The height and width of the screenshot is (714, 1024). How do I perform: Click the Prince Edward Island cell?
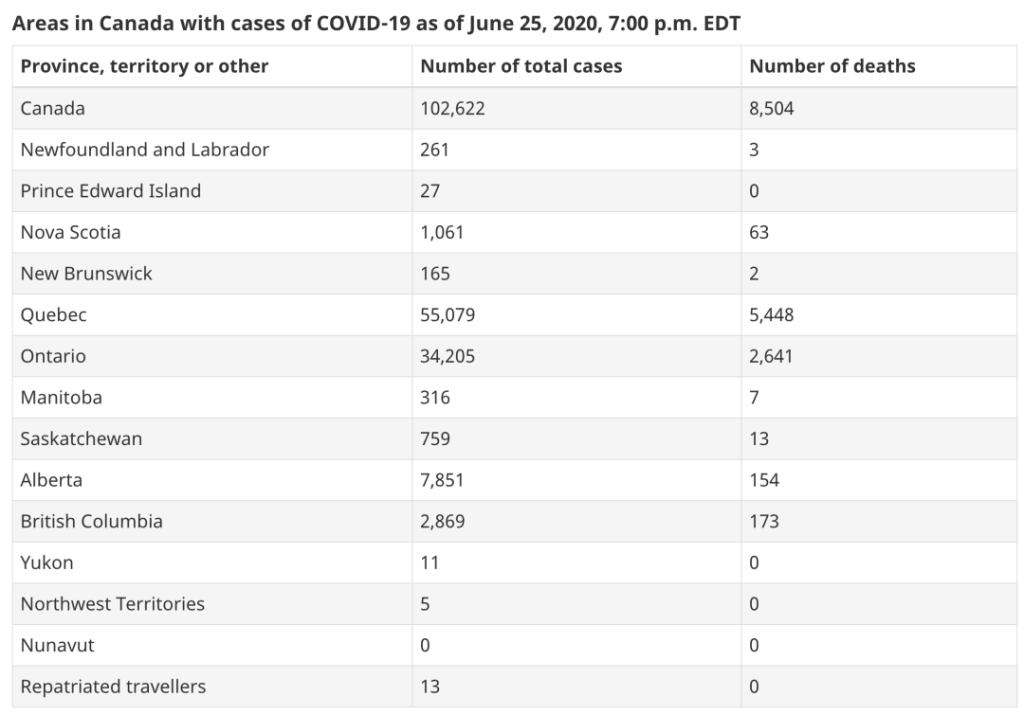110,190
